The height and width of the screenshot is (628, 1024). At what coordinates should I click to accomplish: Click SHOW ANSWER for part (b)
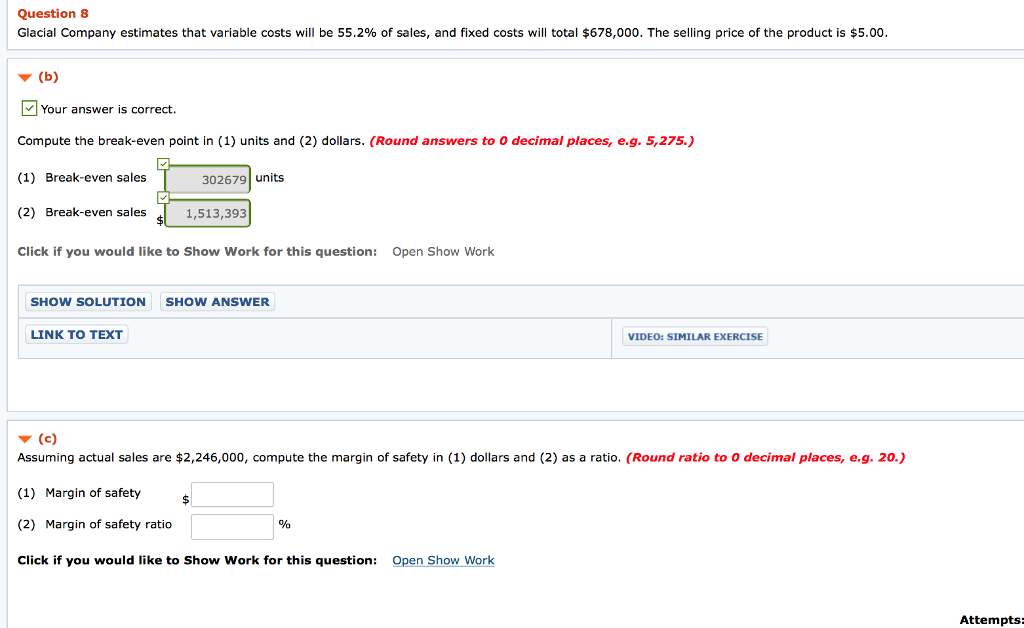point(217,301)
